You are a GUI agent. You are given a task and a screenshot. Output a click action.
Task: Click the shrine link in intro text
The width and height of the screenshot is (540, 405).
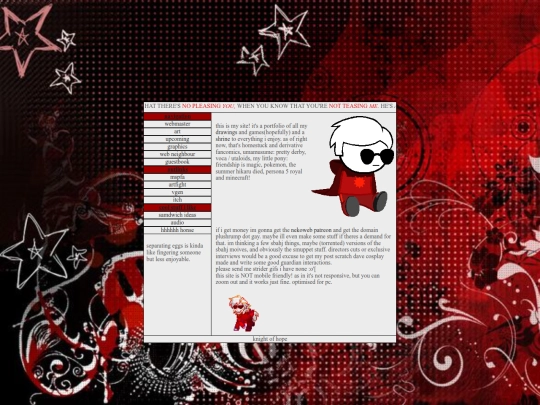point(222,139)
